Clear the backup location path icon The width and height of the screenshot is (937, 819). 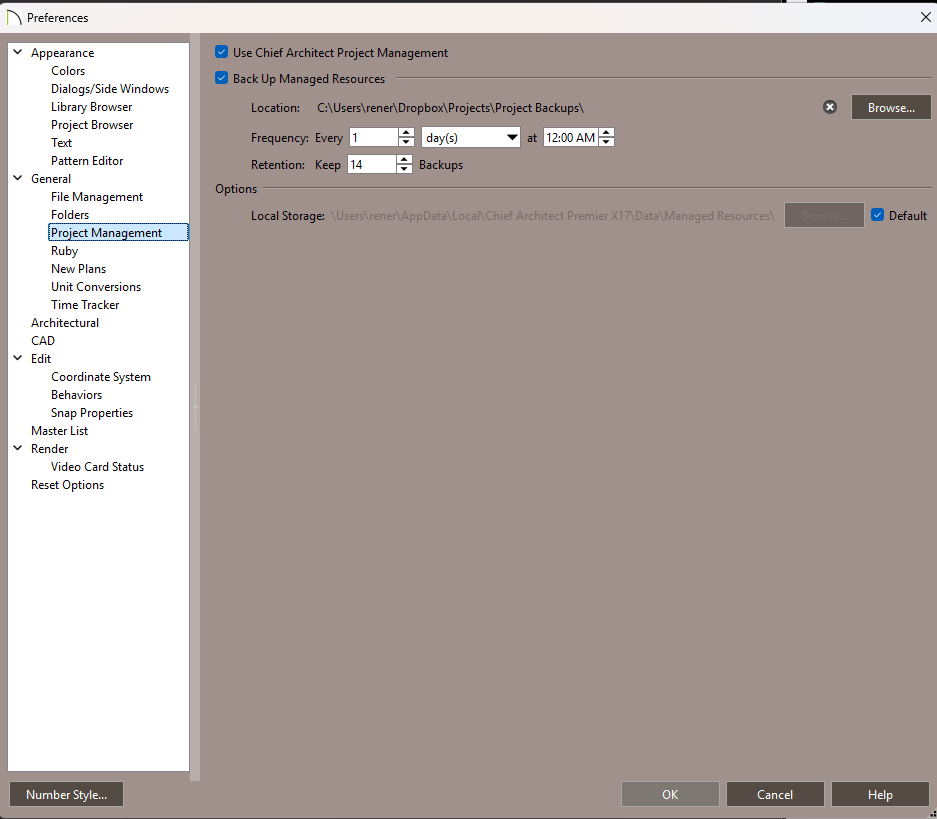[830, 107]
